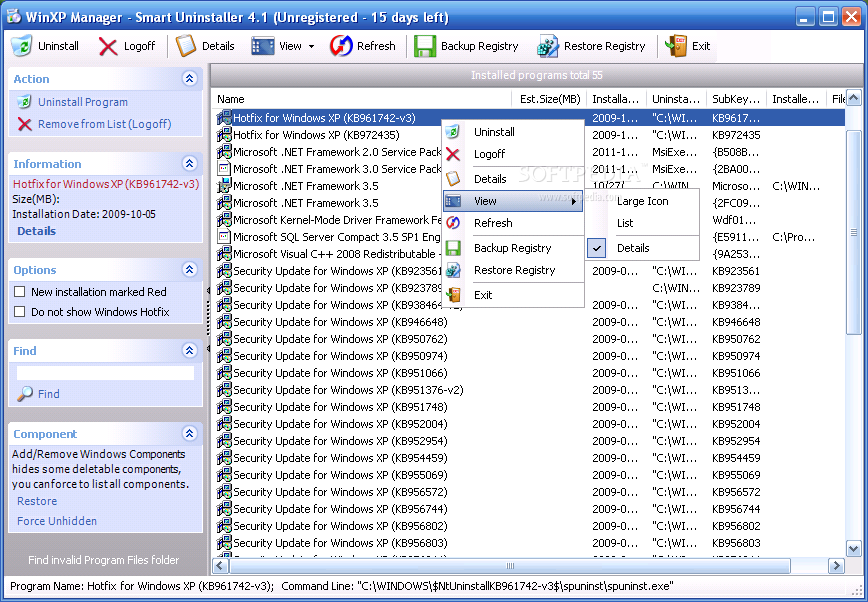Screen dimensions: 868x602
Task: Click the vertical scrollbar thumb of program list
Action: (x=854, y=233)
